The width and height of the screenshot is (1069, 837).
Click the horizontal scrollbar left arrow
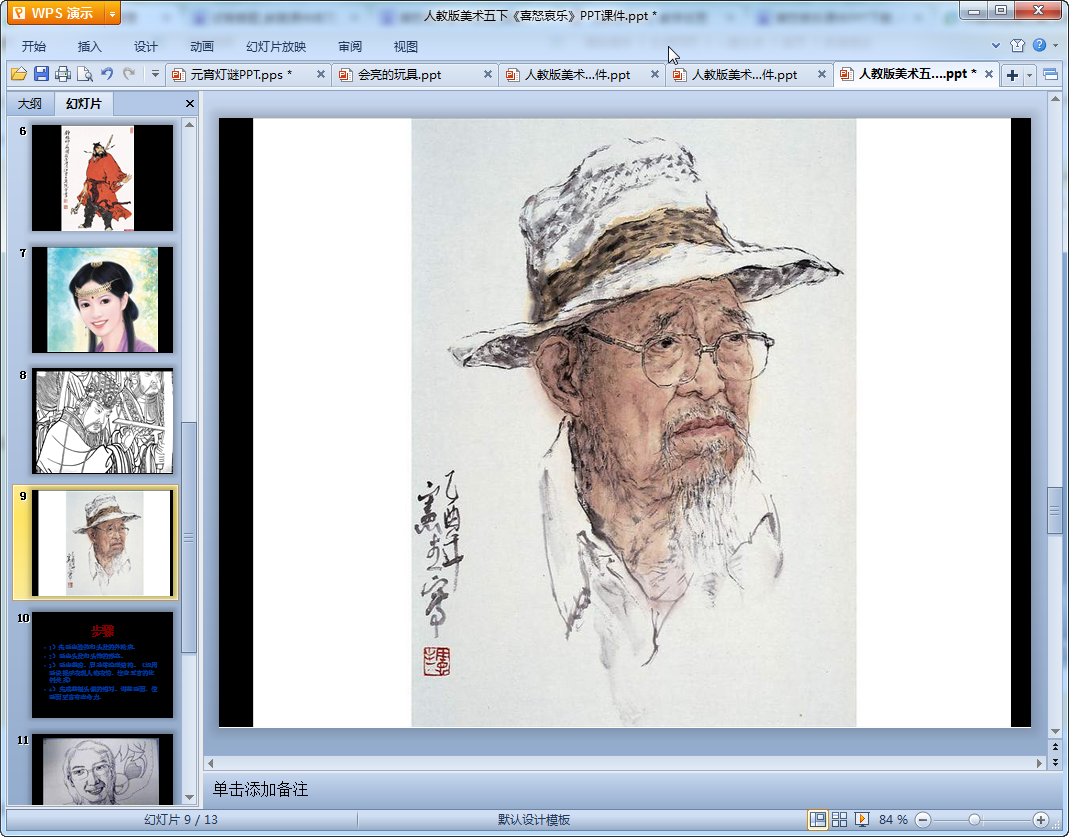tap(211, 763)
